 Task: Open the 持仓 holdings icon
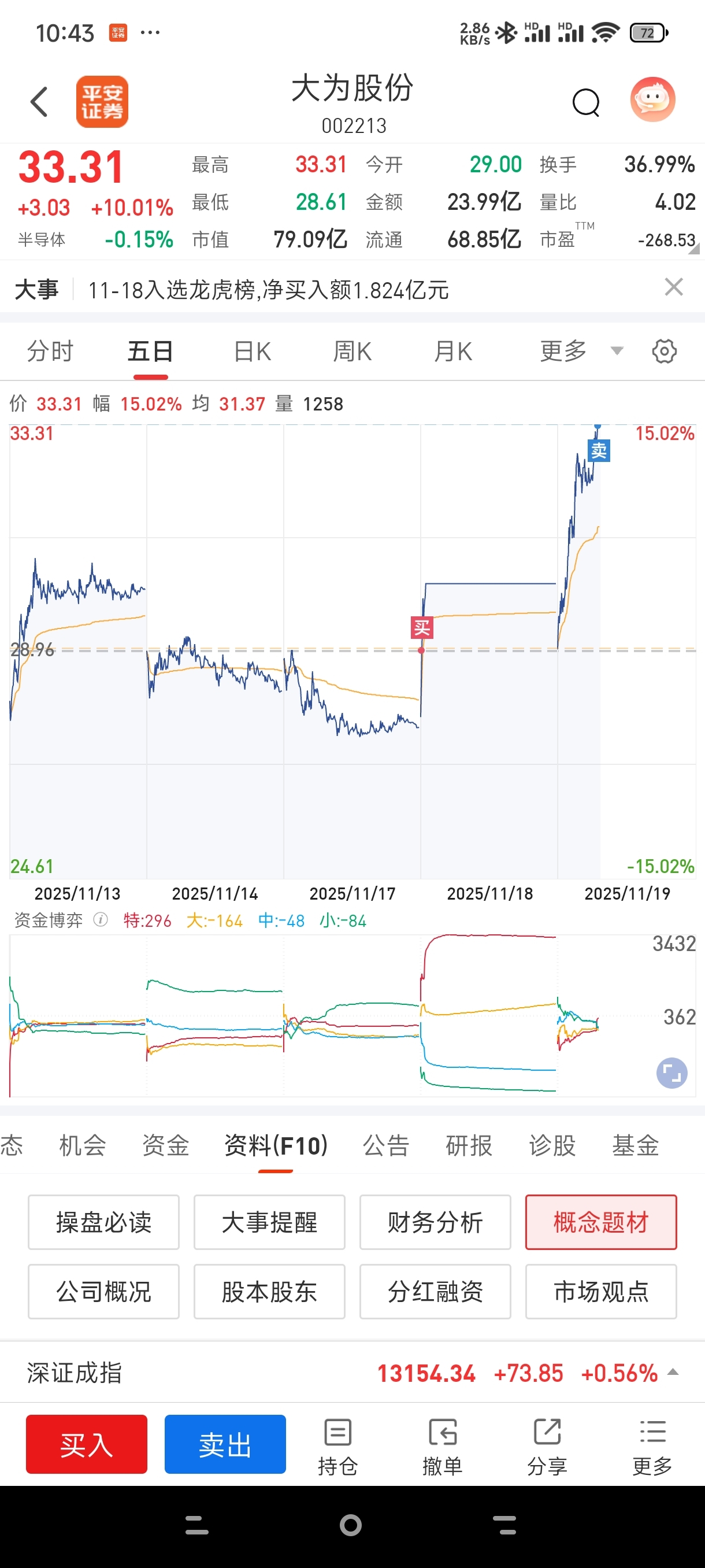pos(337,1445)
